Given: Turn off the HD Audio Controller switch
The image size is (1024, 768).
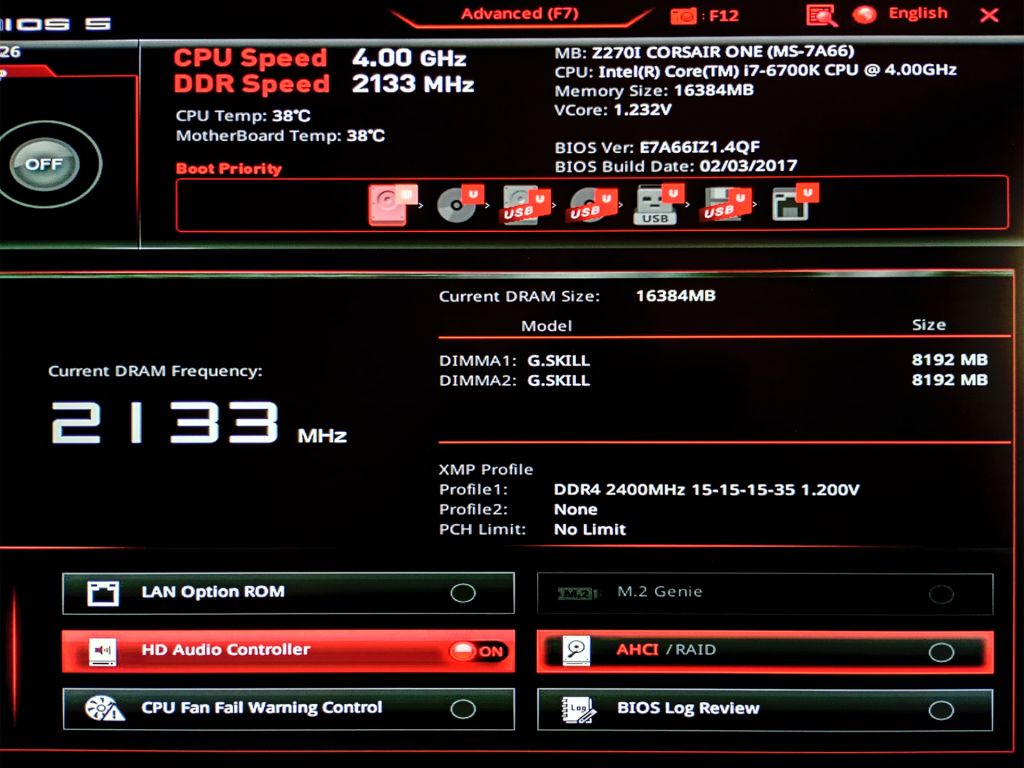Looking at the screenshot, I should pos(477,651).
